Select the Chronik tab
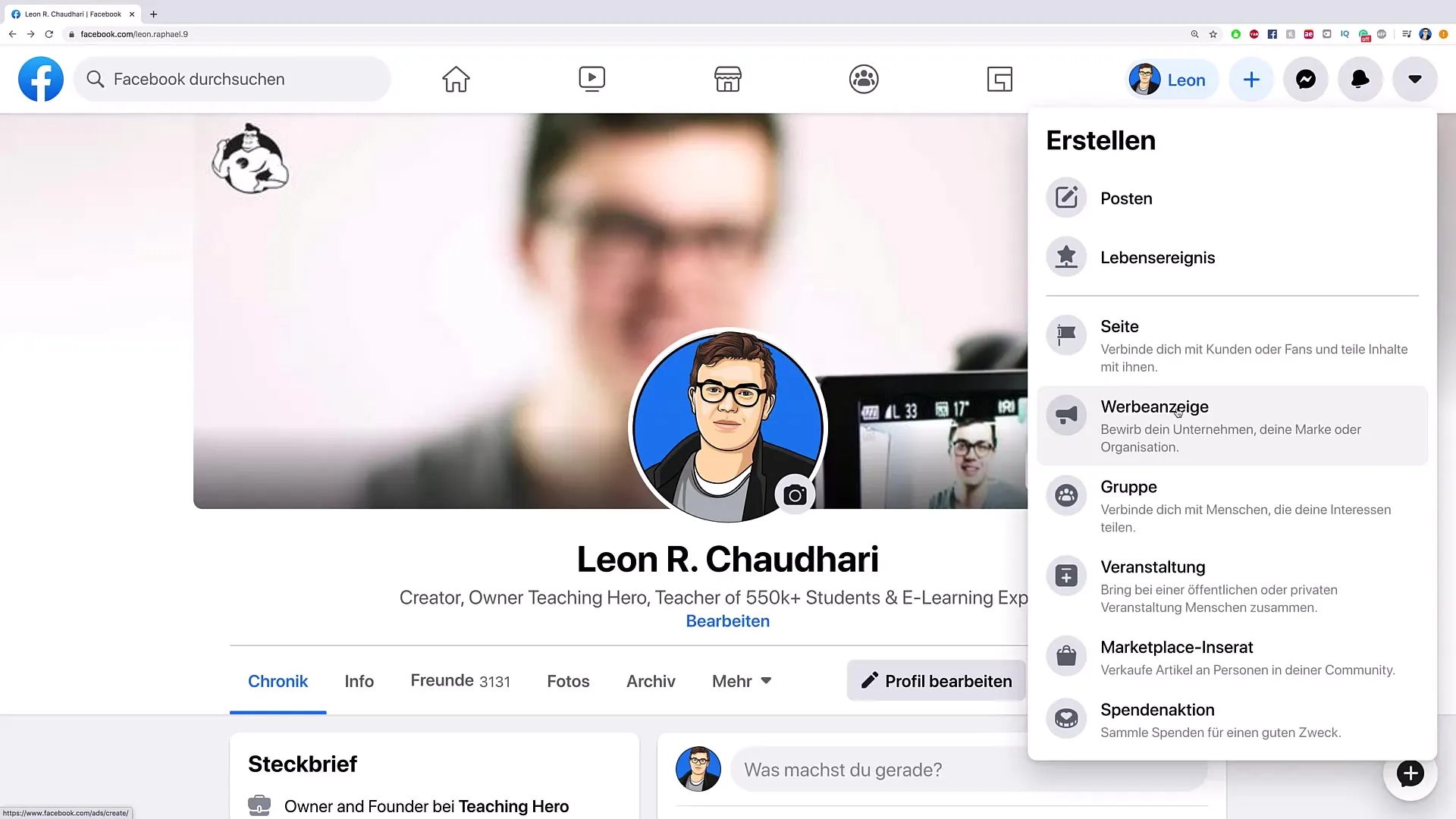 click(x=278, y=681)
